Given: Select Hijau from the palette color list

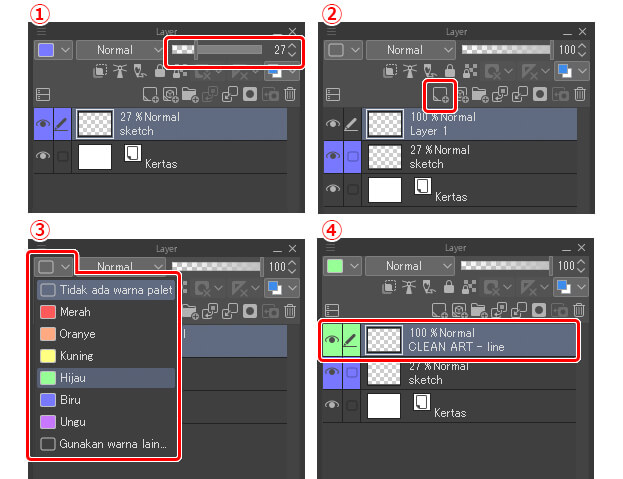Looking at the screenshot, I should (x=106, y=378).
